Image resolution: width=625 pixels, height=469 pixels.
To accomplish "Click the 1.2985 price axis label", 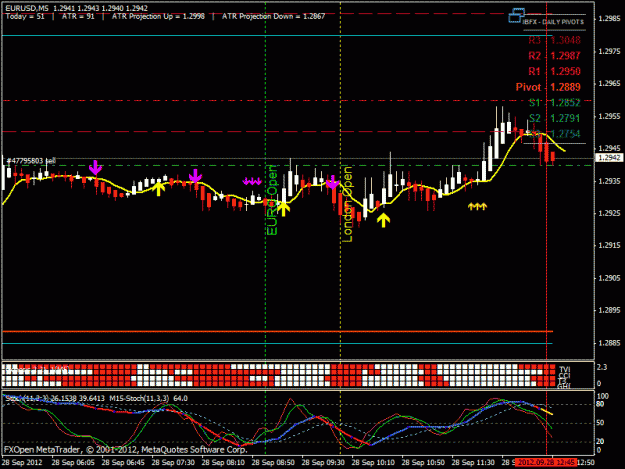I will (609, 18).
